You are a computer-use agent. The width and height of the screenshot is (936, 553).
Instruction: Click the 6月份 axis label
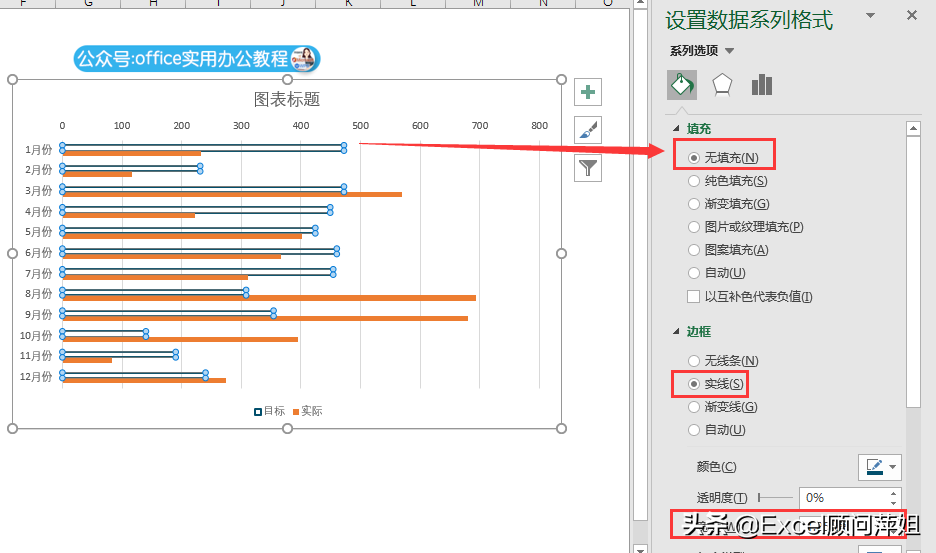pyautogui.click(x=39, y=253)
